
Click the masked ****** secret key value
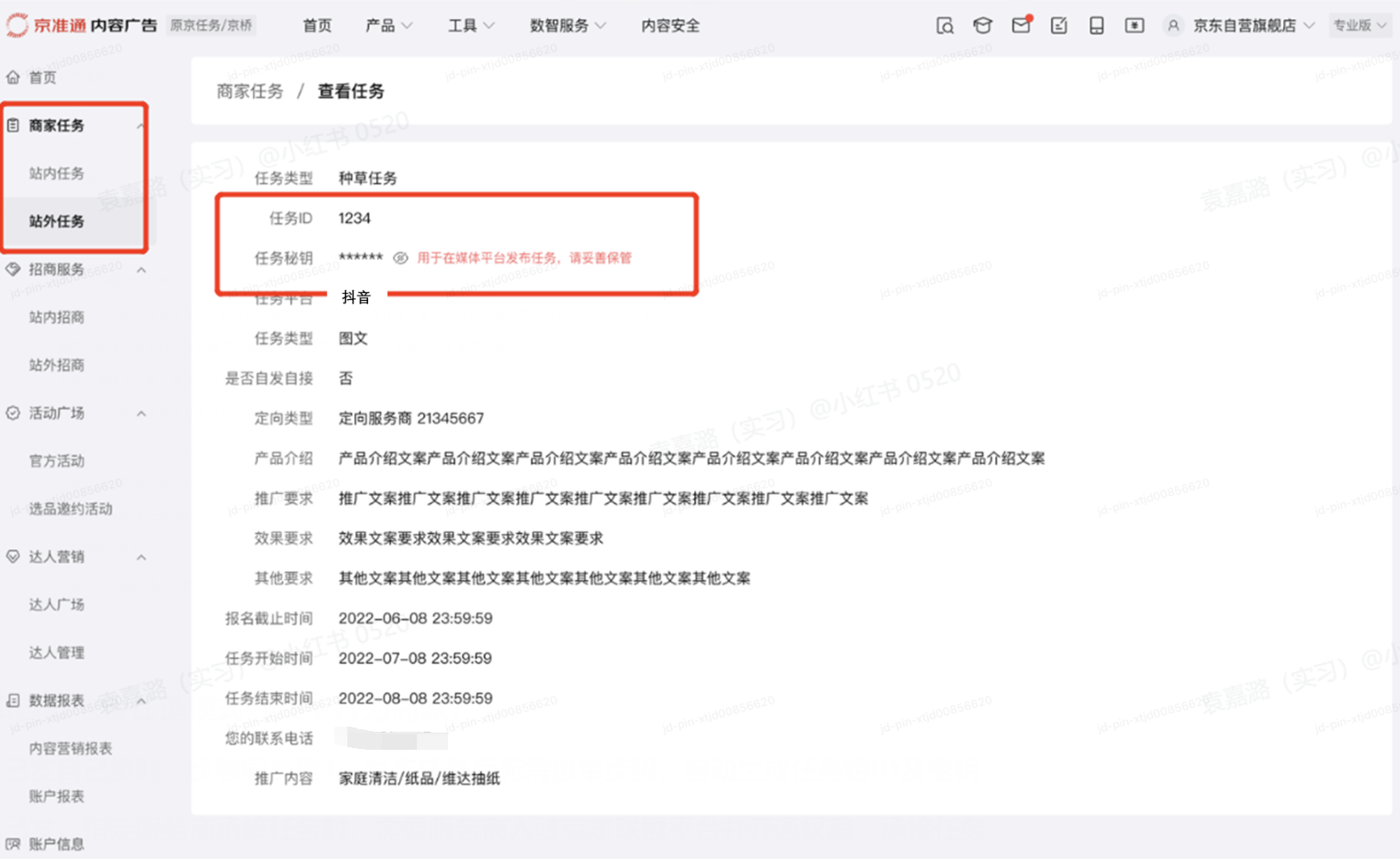(x=360, y=258)
